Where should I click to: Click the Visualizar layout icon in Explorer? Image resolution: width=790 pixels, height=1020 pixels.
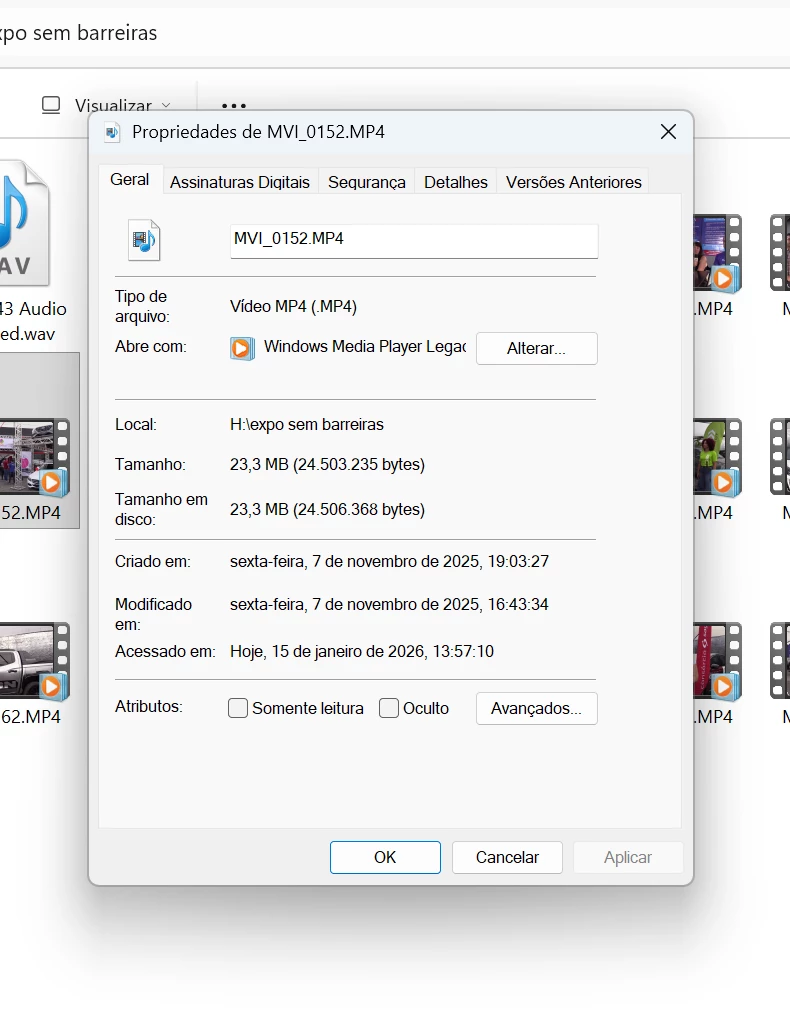51,105
